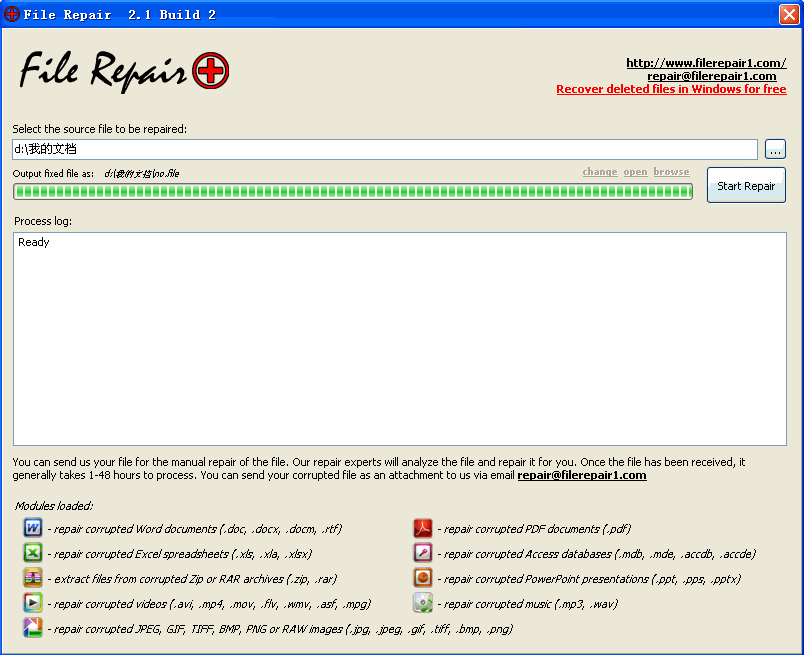Click the open output file link
The width and height of the screenshot is (804, 655).
tap(635, 172)
